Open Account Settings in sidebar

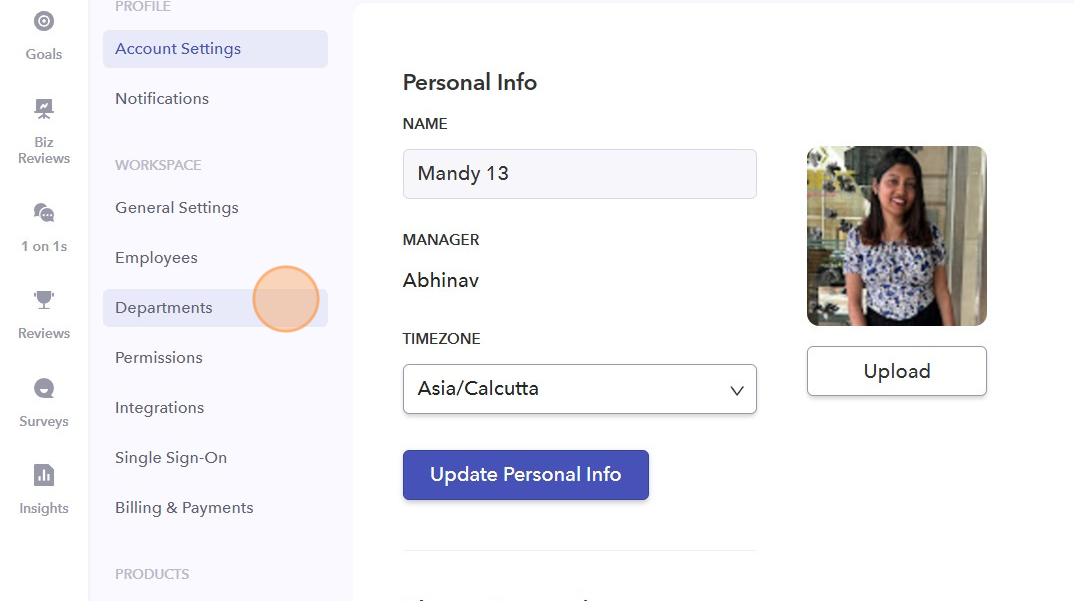(178, 49)
